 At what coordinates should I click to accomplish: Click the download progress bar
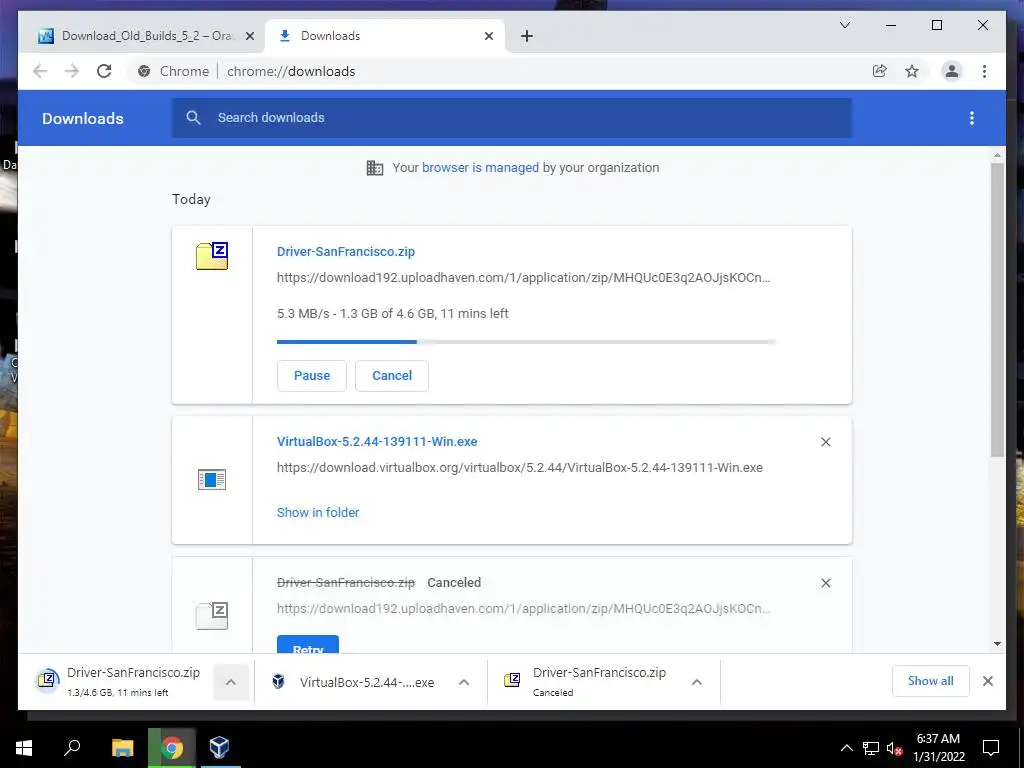click(x=526, y=342)
